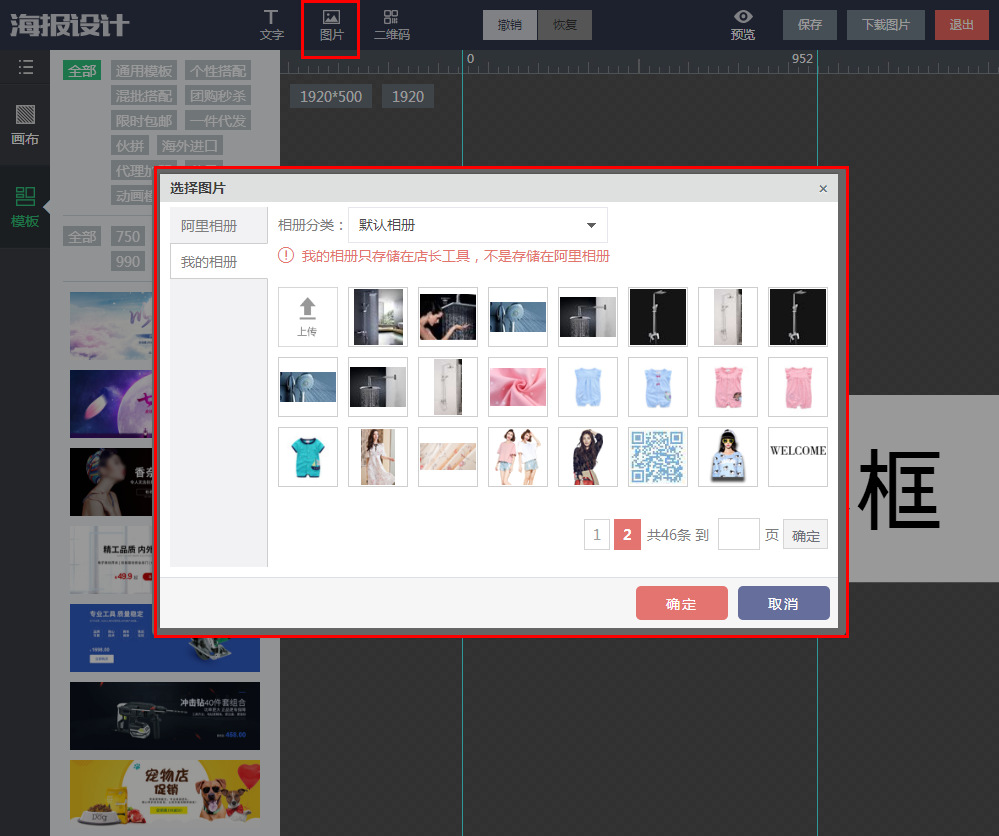The height and width of the screenshot is (836, 999).
Task: Select page 2 pagination button
Action: [627, 535]
